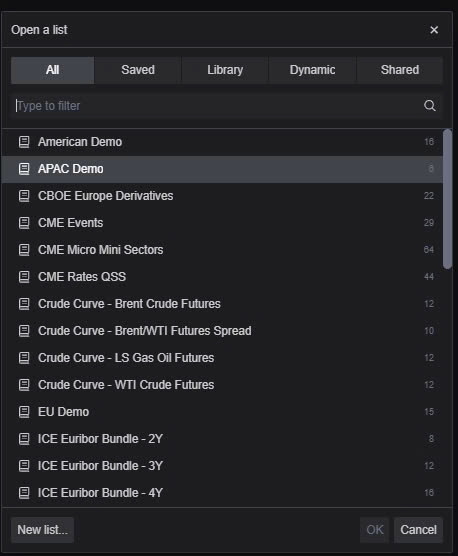Cancel the Open a list dialog
The image size is (458, 556).
pos(418,530)
